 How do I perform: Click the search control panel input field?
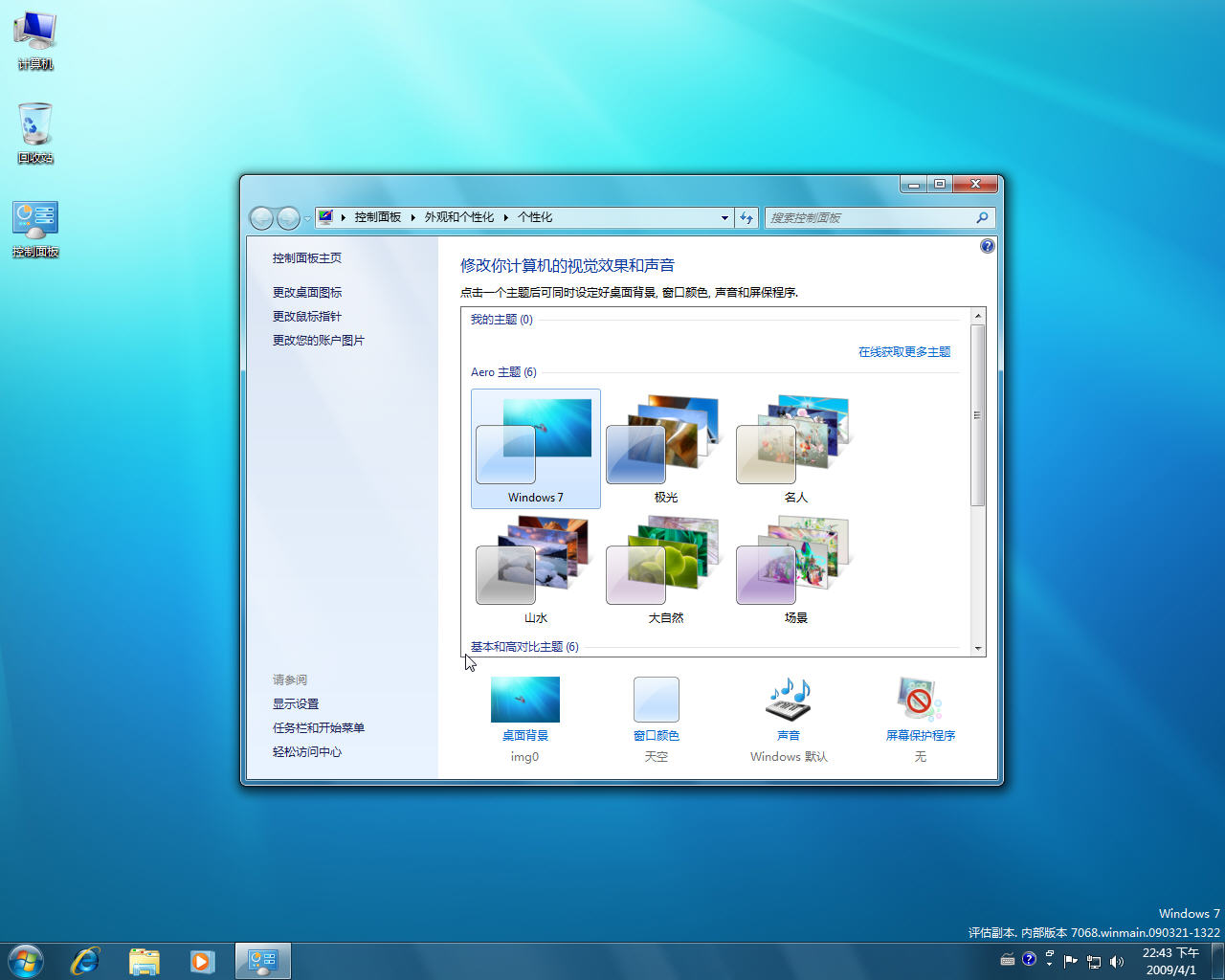869,218
